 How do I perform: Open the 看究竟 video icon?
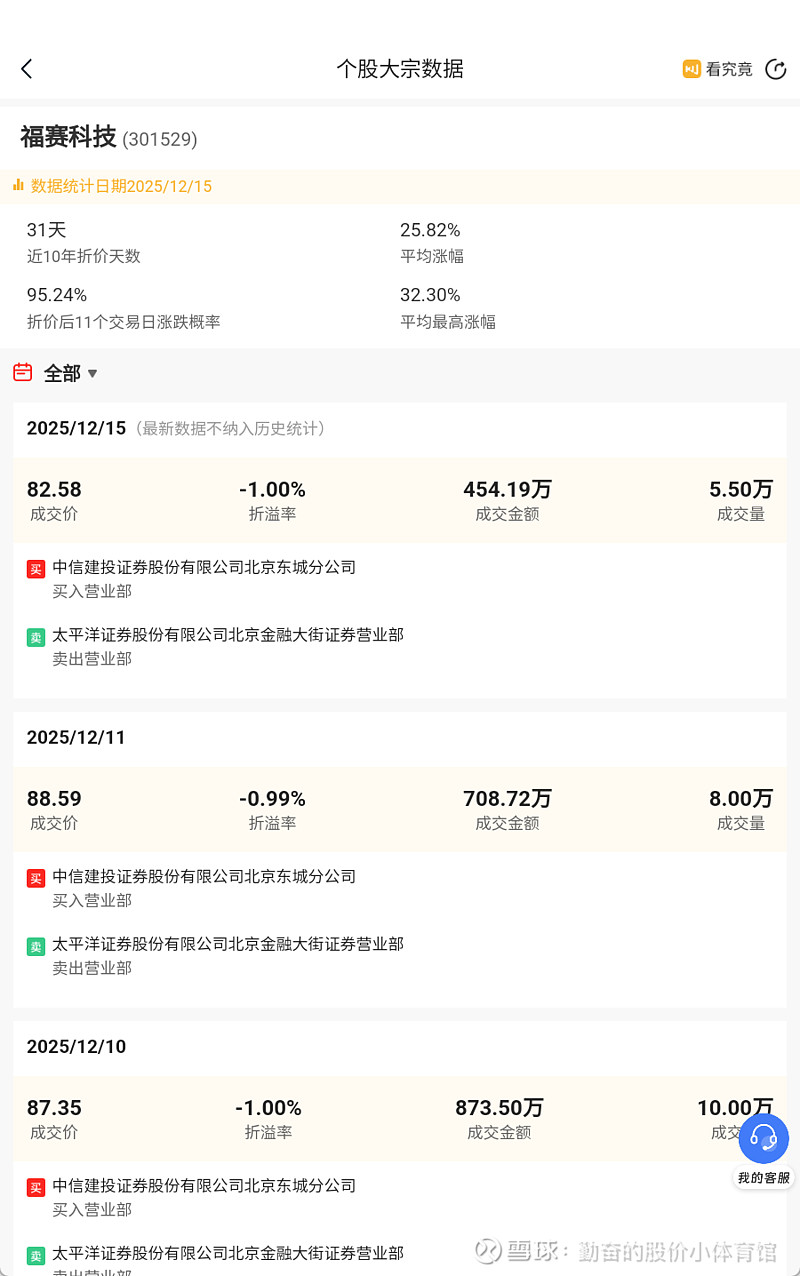click(x=691, y=69)
